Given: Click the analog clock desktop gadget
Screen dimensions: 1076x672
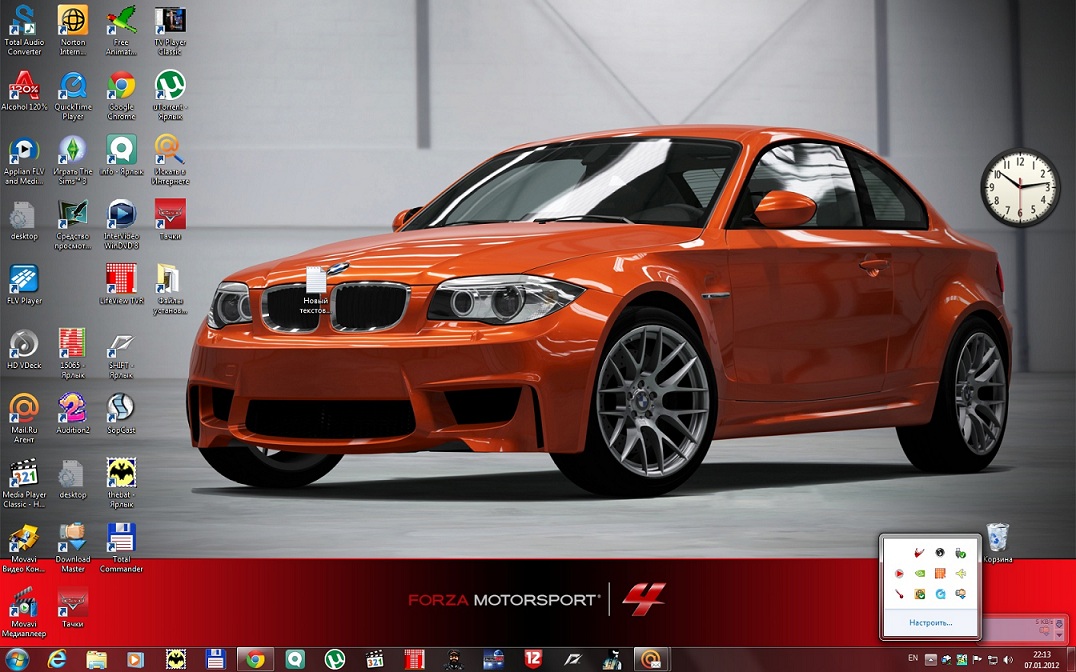Looking at the screenshot, I should pyautogui.click(x=1020, y=187).
